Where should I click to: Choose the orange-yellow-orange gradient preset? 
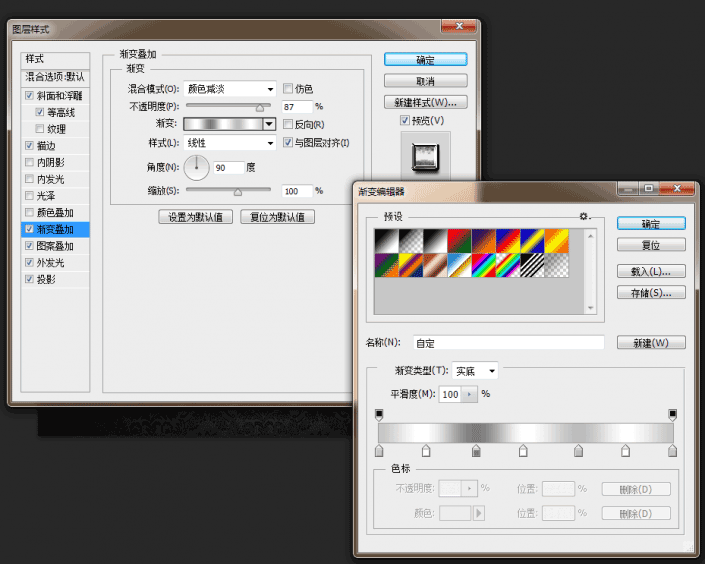pyautogui.click(x=557, y=241)
